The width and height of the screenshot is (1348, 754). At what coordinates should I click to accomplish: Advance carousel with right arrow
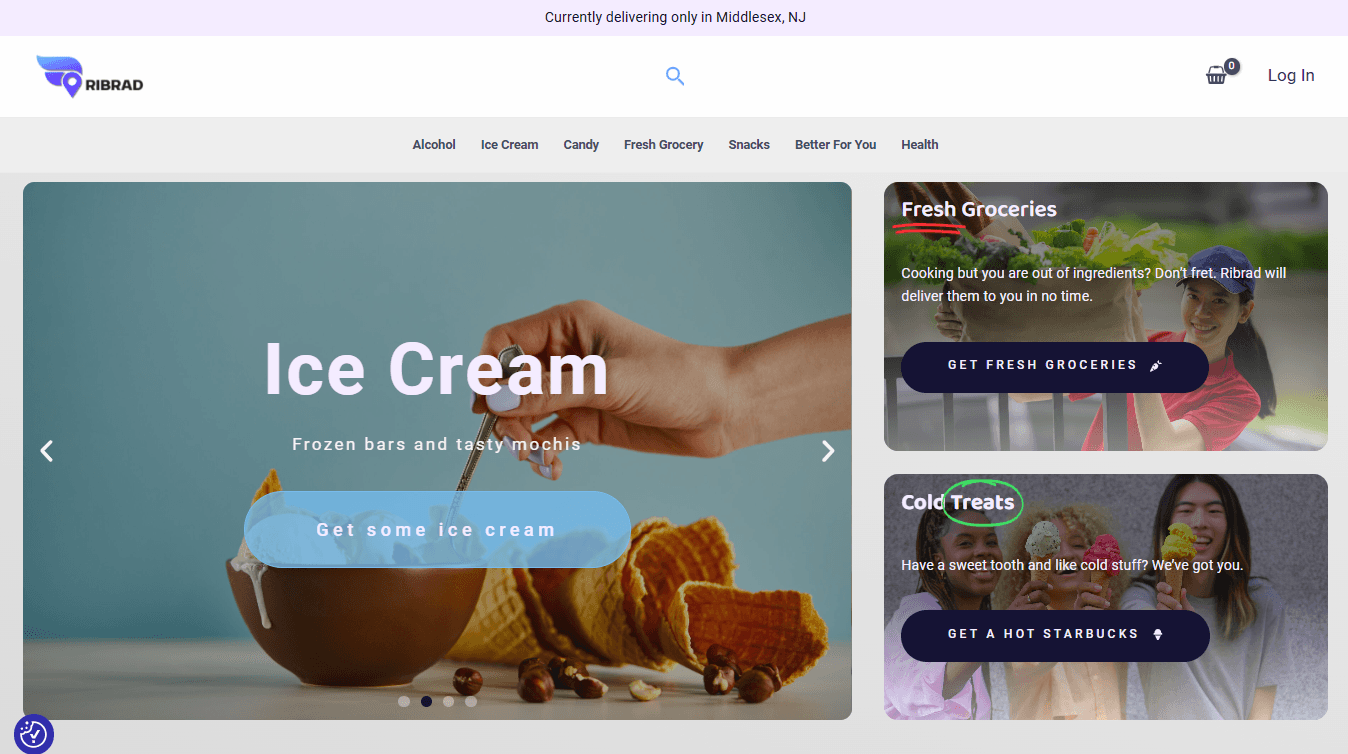[x=828, y=451]
